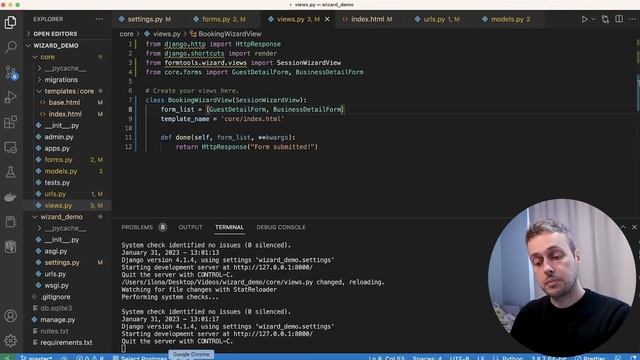Click Select Postgres status bar item

(140, 358)
